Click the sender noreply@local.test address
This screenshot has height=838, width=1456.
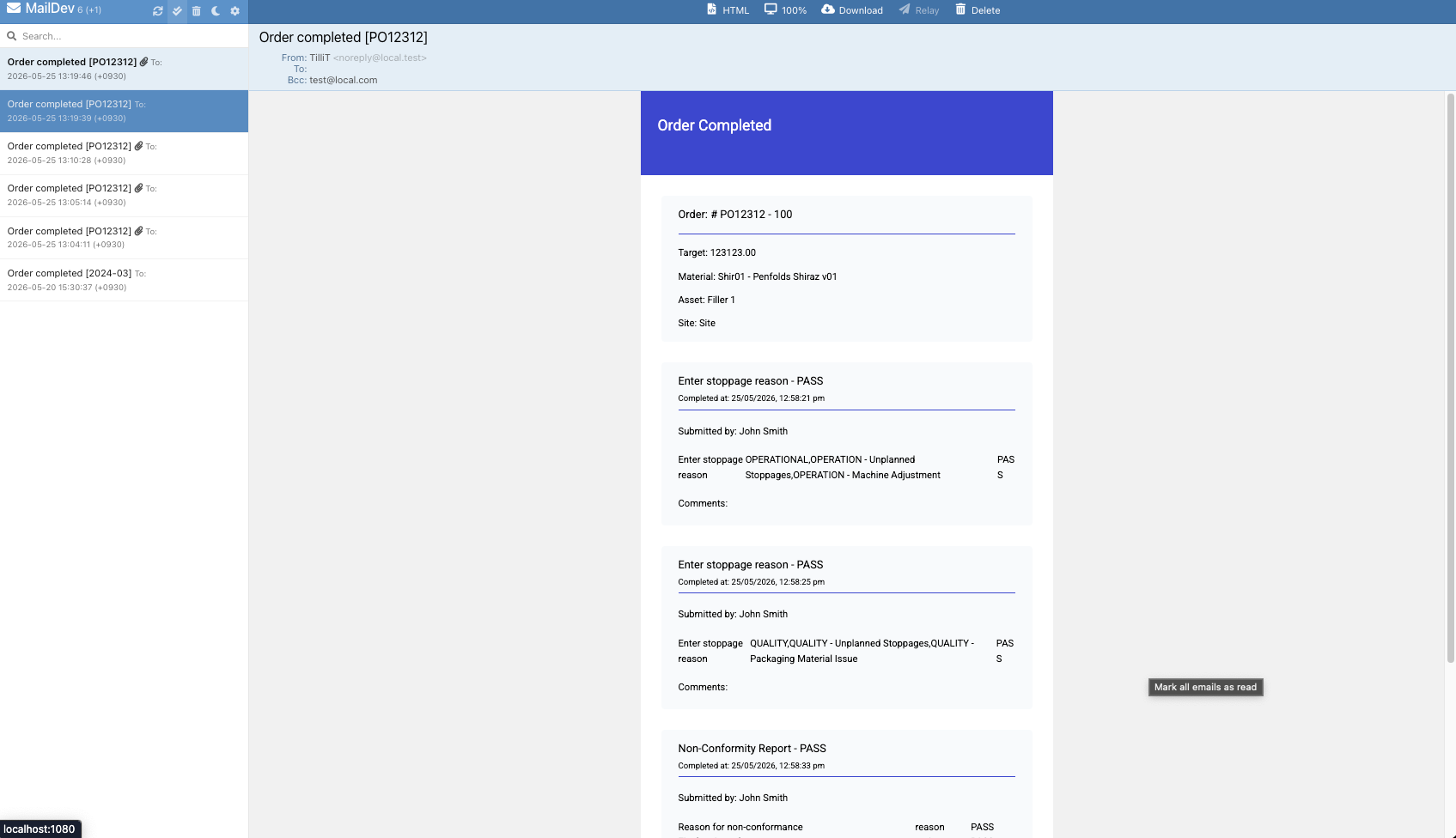380,58
